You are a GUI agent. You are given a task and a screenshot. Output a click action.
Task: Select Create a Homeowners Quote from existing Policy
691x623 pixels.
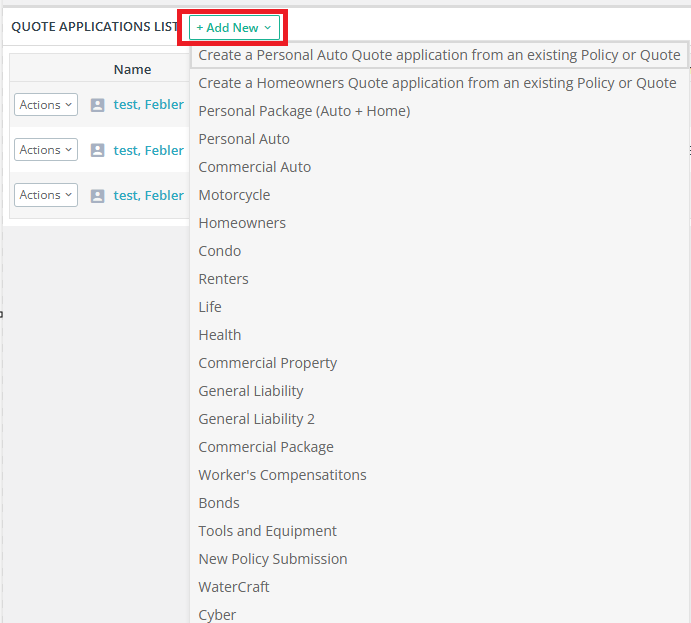coord(437,83)
